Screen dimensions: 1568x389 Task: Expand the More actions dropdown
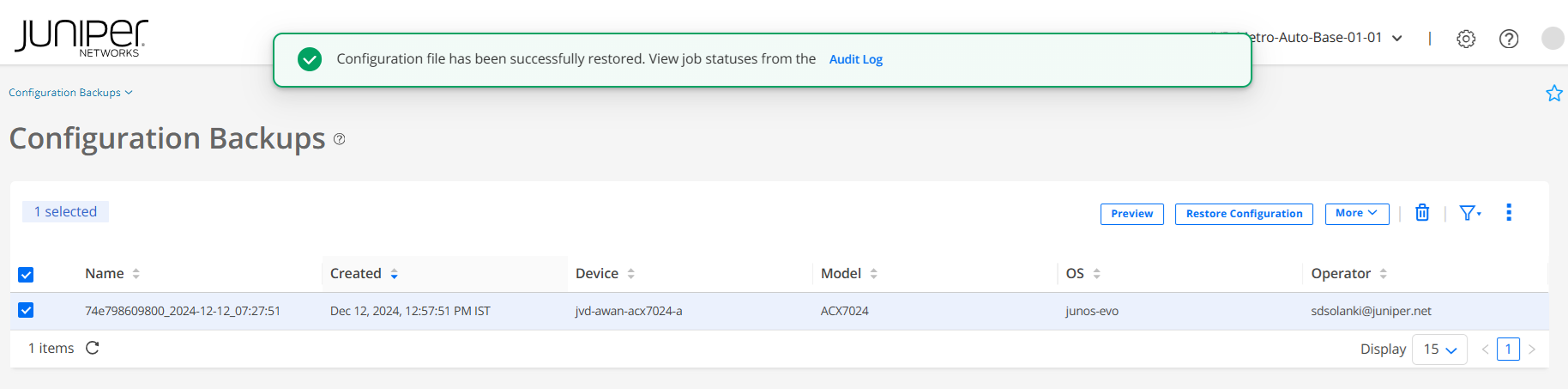[1357, 214]
